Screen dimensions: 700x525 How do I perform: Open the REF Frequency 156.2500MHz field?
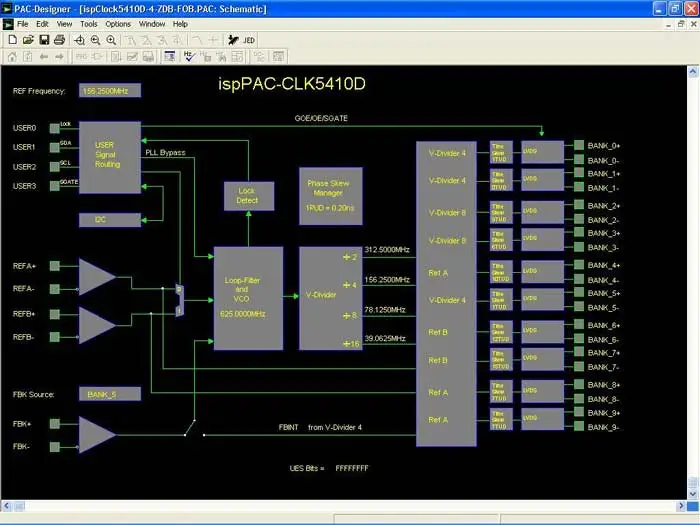click(110, 90)
